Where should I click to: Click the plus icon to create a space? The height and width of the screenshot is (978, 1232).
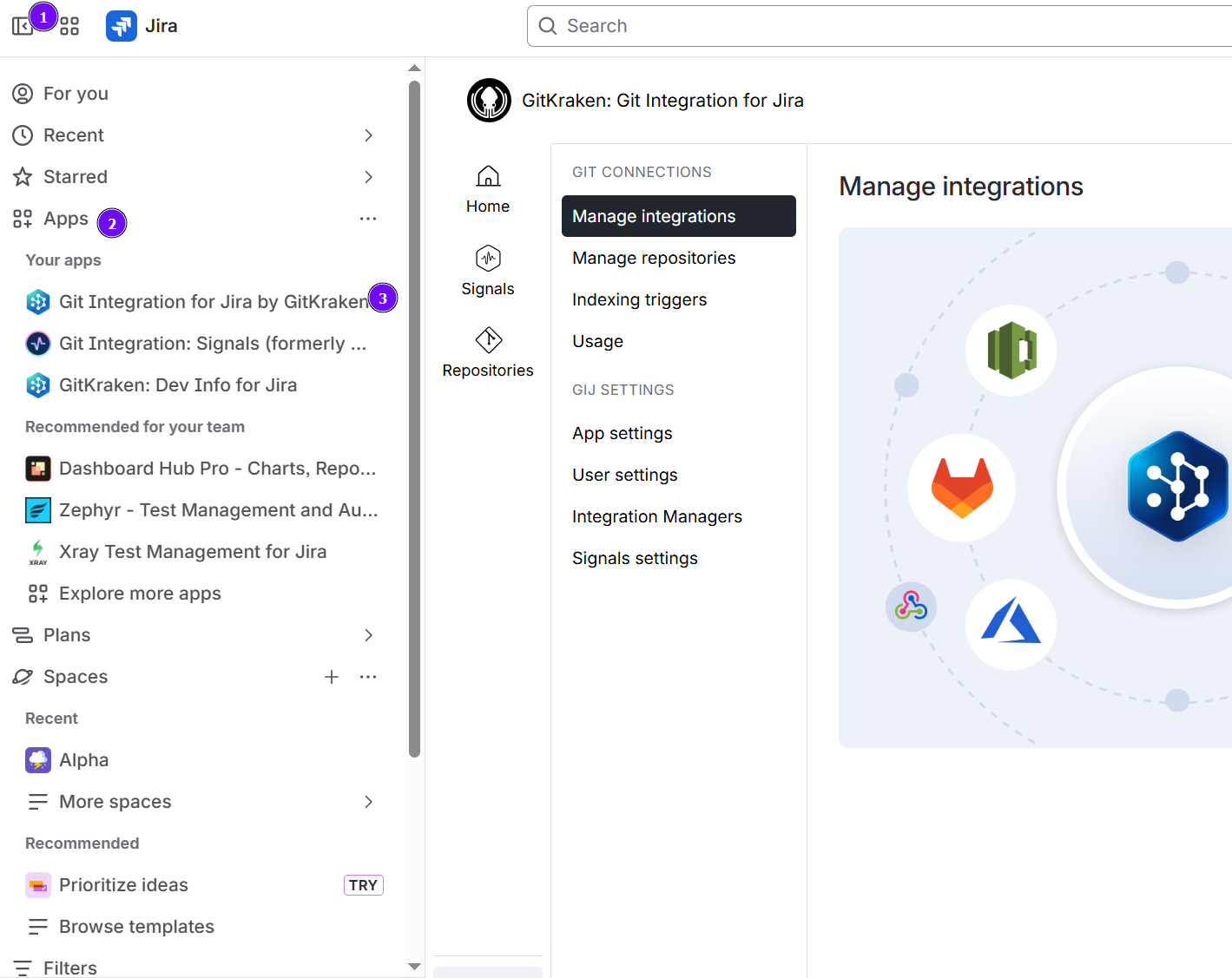point(332,677)
